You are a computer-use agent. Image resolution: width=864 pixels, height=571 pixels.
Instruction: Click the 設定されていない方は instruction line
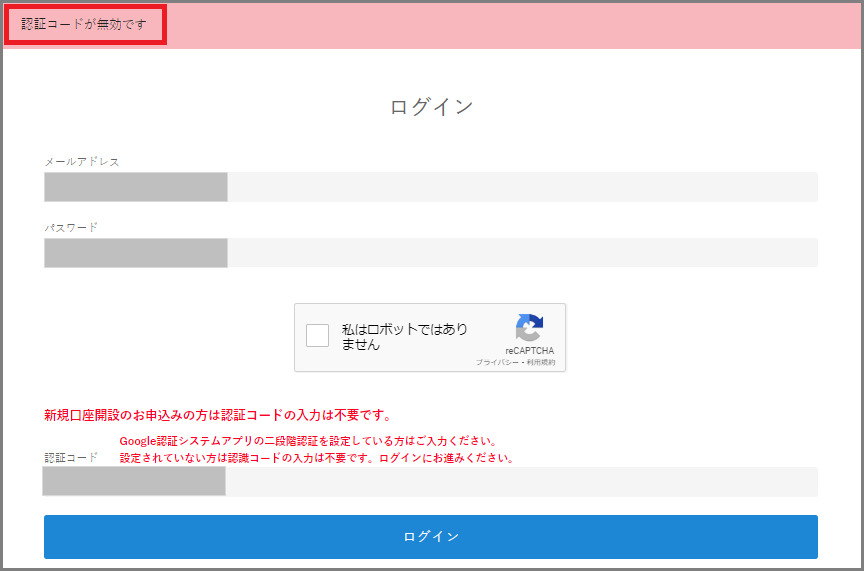[317, 459]
